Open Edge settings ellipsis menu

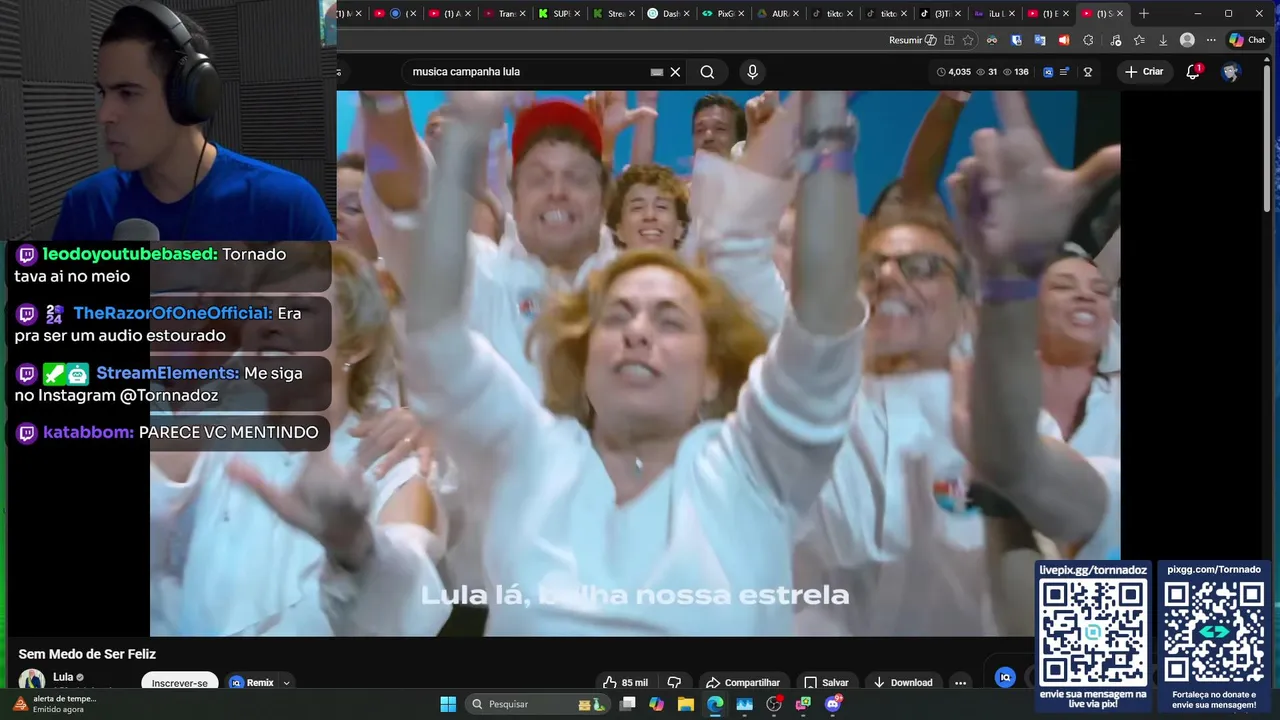pos(1211,40)
